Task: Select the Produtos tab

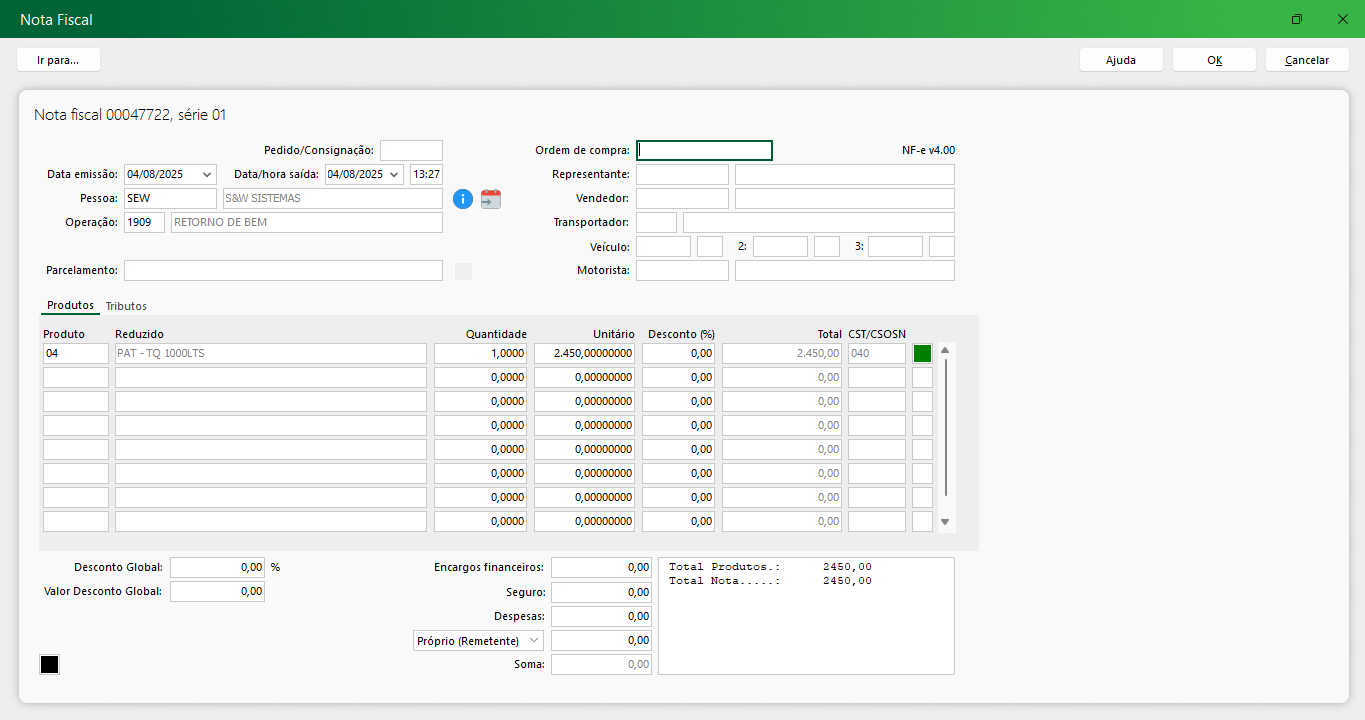Action: [x=70, y=306]
